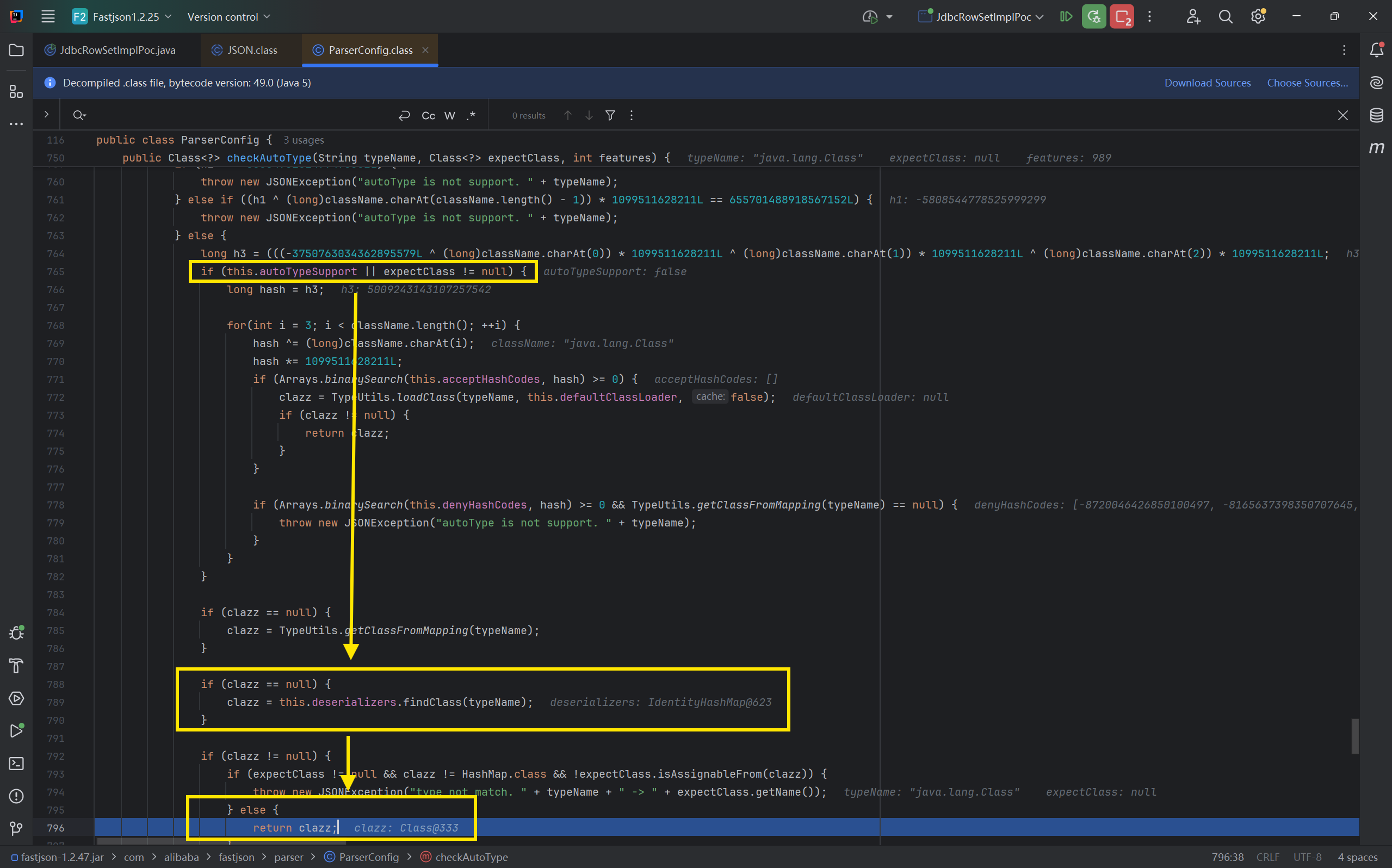This screenshot has width=1392, height=868.
Task: Click line number 789 in gutter
Action: tap(55, 702)
